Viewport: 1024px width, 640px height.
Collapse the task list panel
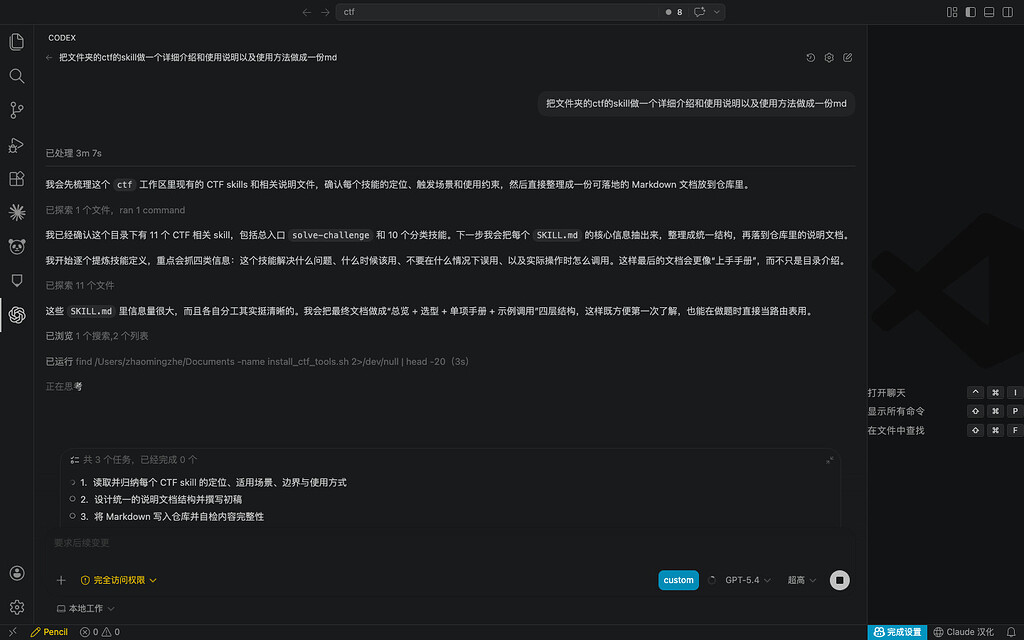click(x=829, y=460)
